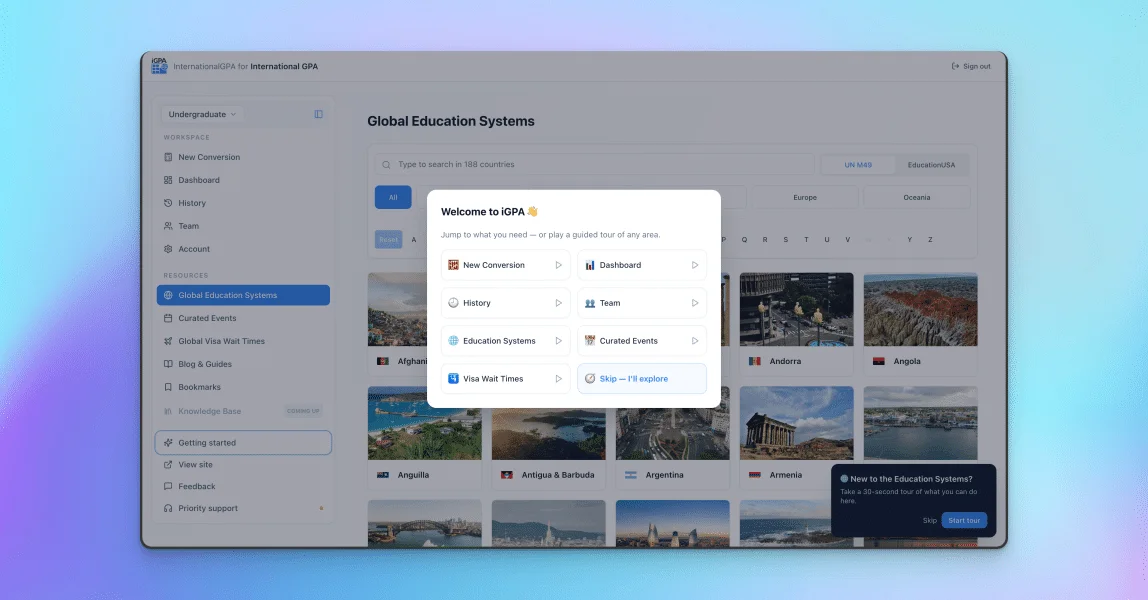This screenshot has width=1148, height=600.
Task: Filter countries by letter V
Action: pos(848,239)
